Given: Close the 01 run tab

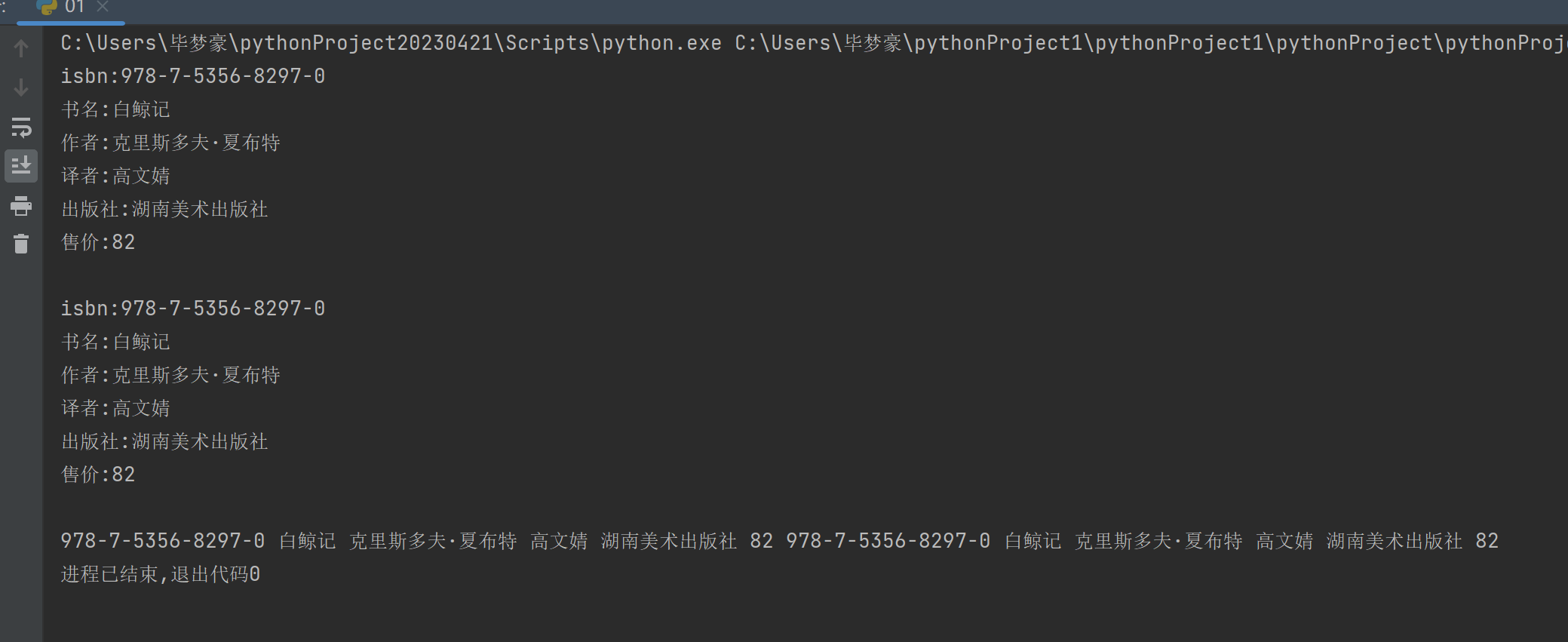Looking at the screenshot, I should coord(103,7).
